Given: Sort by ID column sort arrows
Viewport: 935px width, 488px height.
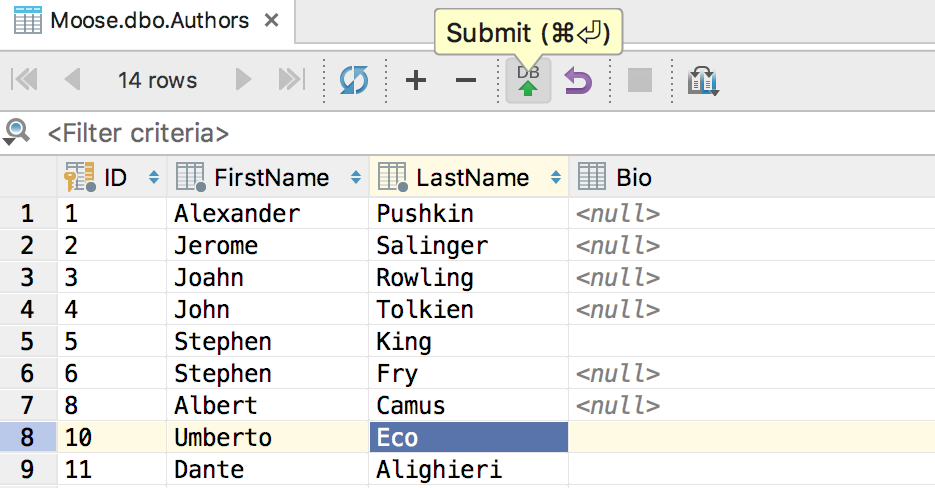Looking at the screenshot, I should coord(154,177).
